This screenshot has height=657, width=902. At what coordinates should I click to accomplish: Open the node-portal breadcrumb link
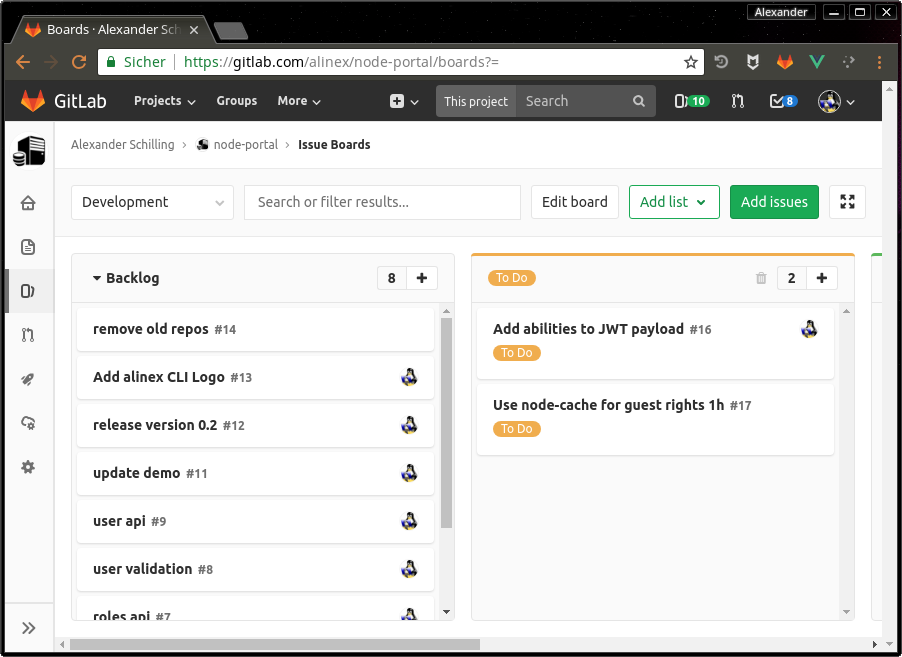(x=245, y=144)
